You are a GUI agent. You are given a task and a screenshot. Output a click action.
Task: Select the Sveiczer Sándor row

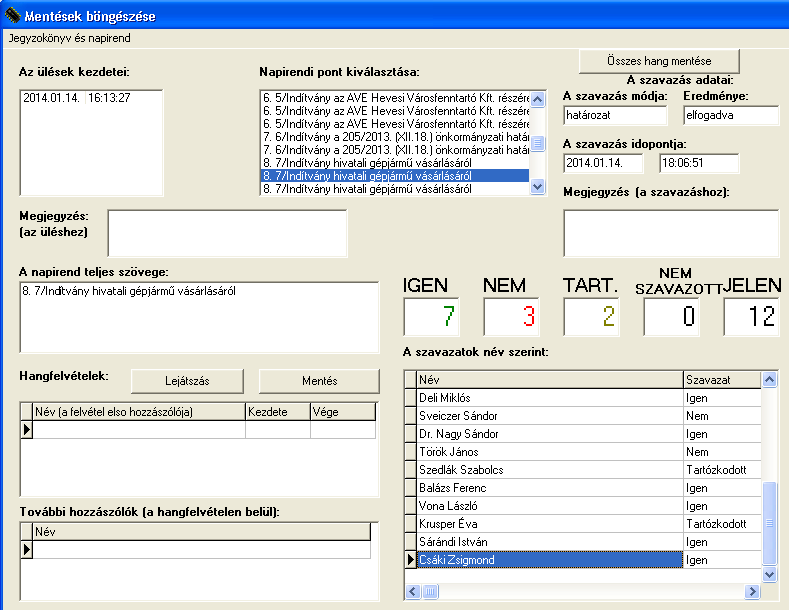click(583, 416)
